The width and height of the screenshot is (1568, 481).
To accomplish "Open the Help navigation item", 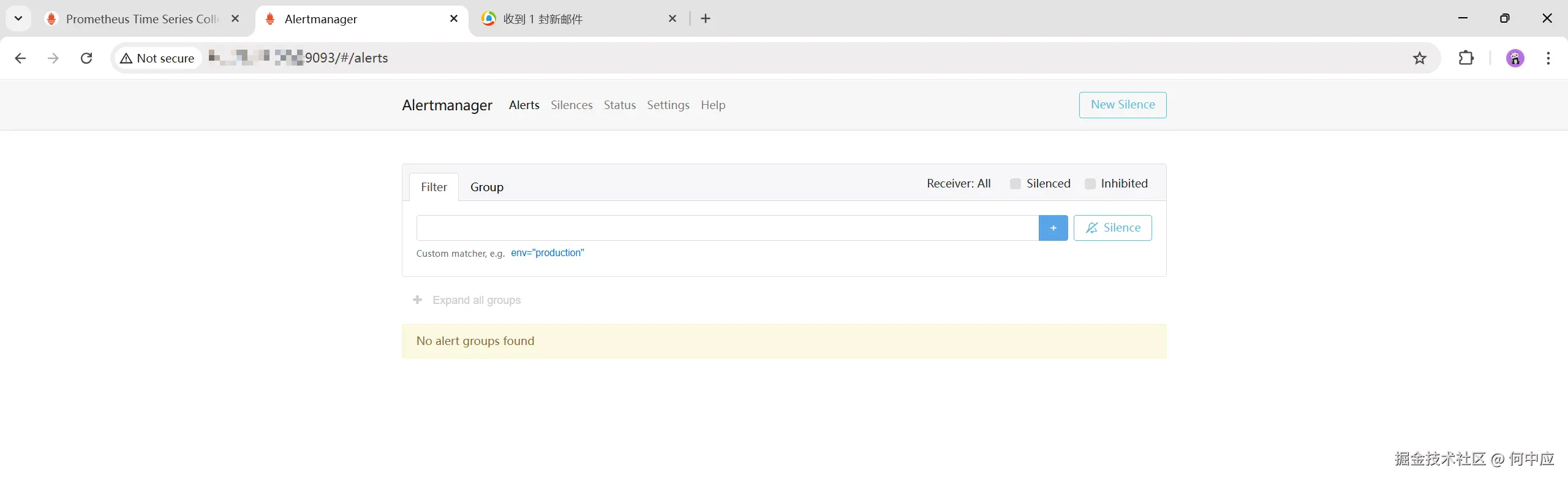I will pos(713,105).
